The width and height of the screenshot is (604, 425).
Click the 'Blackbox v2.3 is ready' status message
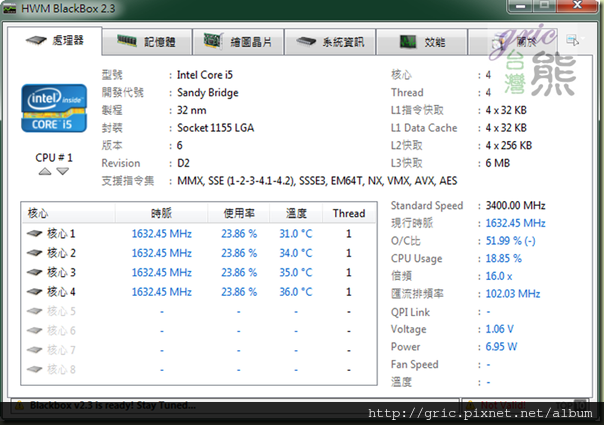click(113, 405)
